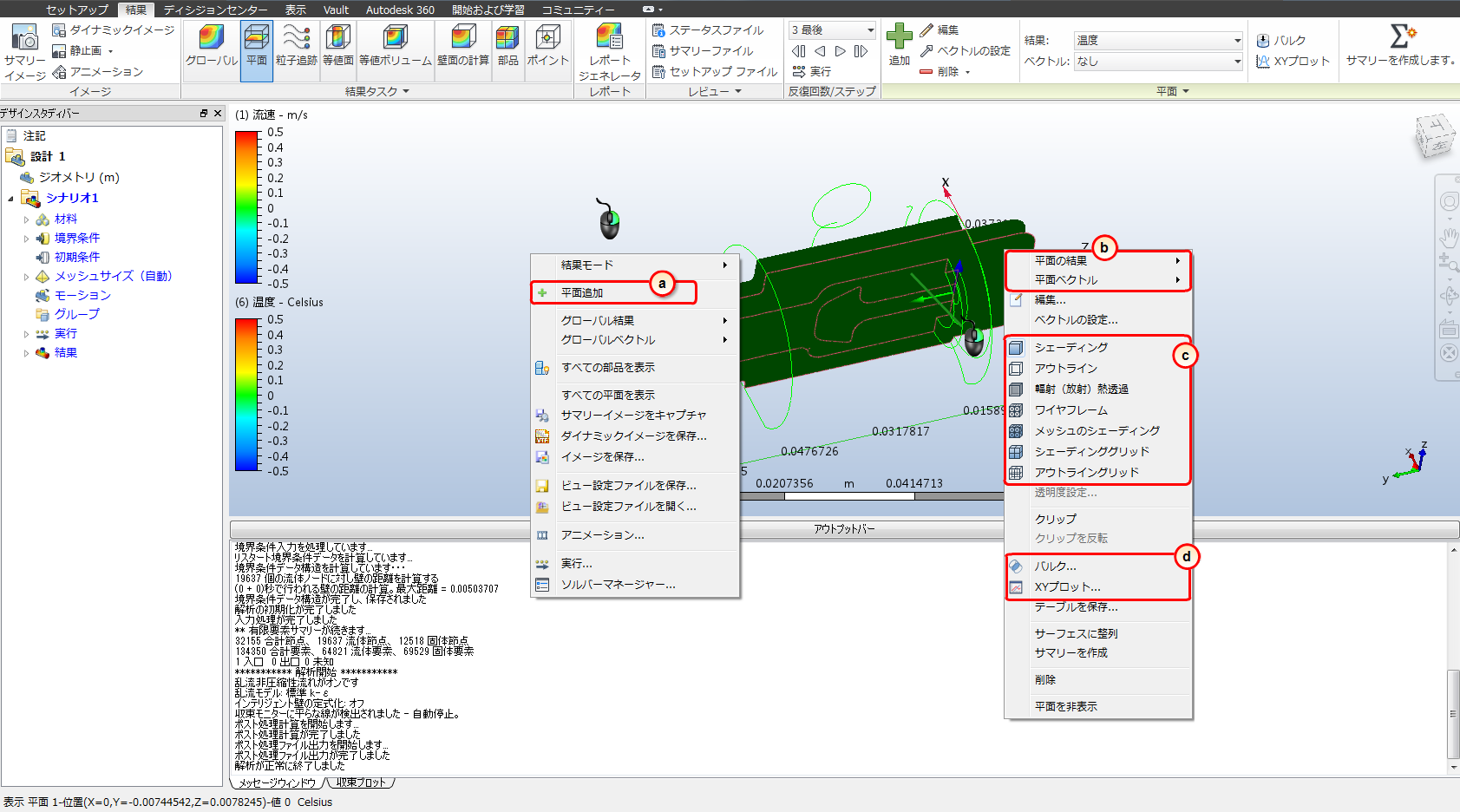1460x812 pixels.
Task: Open the ベクトル 'なし' dropdown
Action: coord(1159,62)
